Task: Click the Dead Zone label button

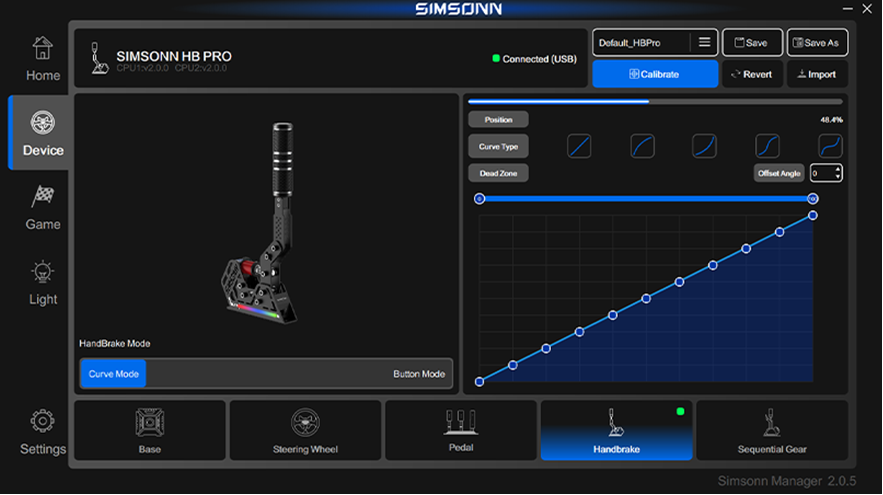Action: coord(498,173)
